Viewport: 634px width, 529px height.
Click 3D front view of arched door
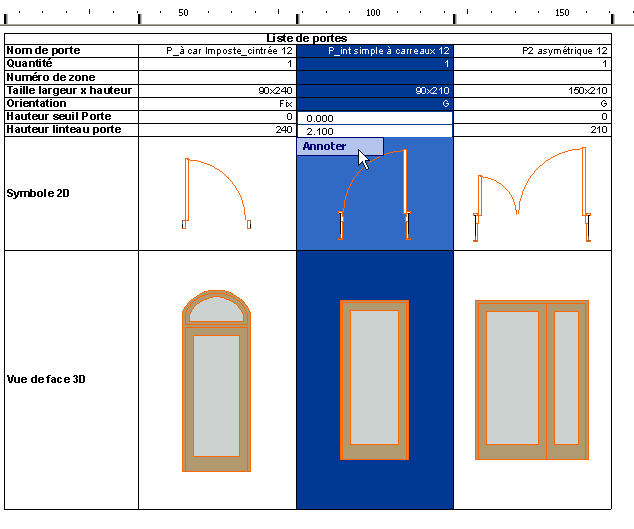[216, 381]
